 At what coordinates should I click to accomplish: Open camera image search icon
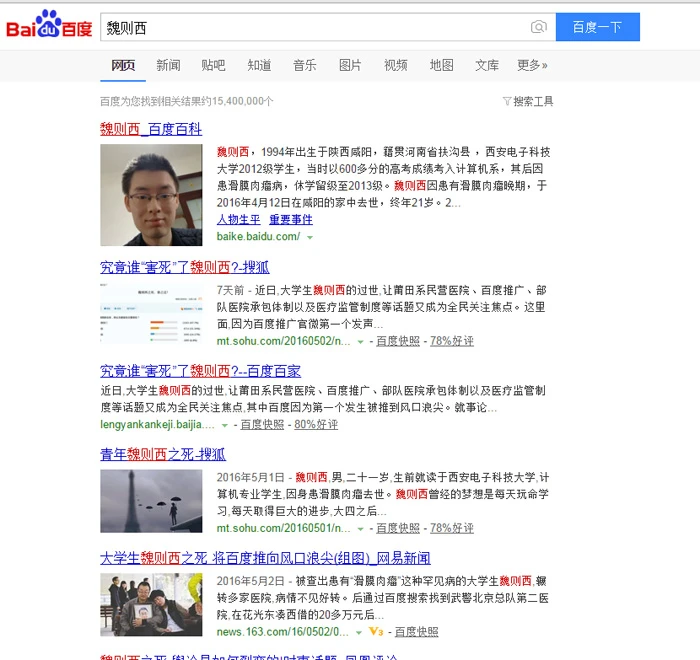pos(539,27)
